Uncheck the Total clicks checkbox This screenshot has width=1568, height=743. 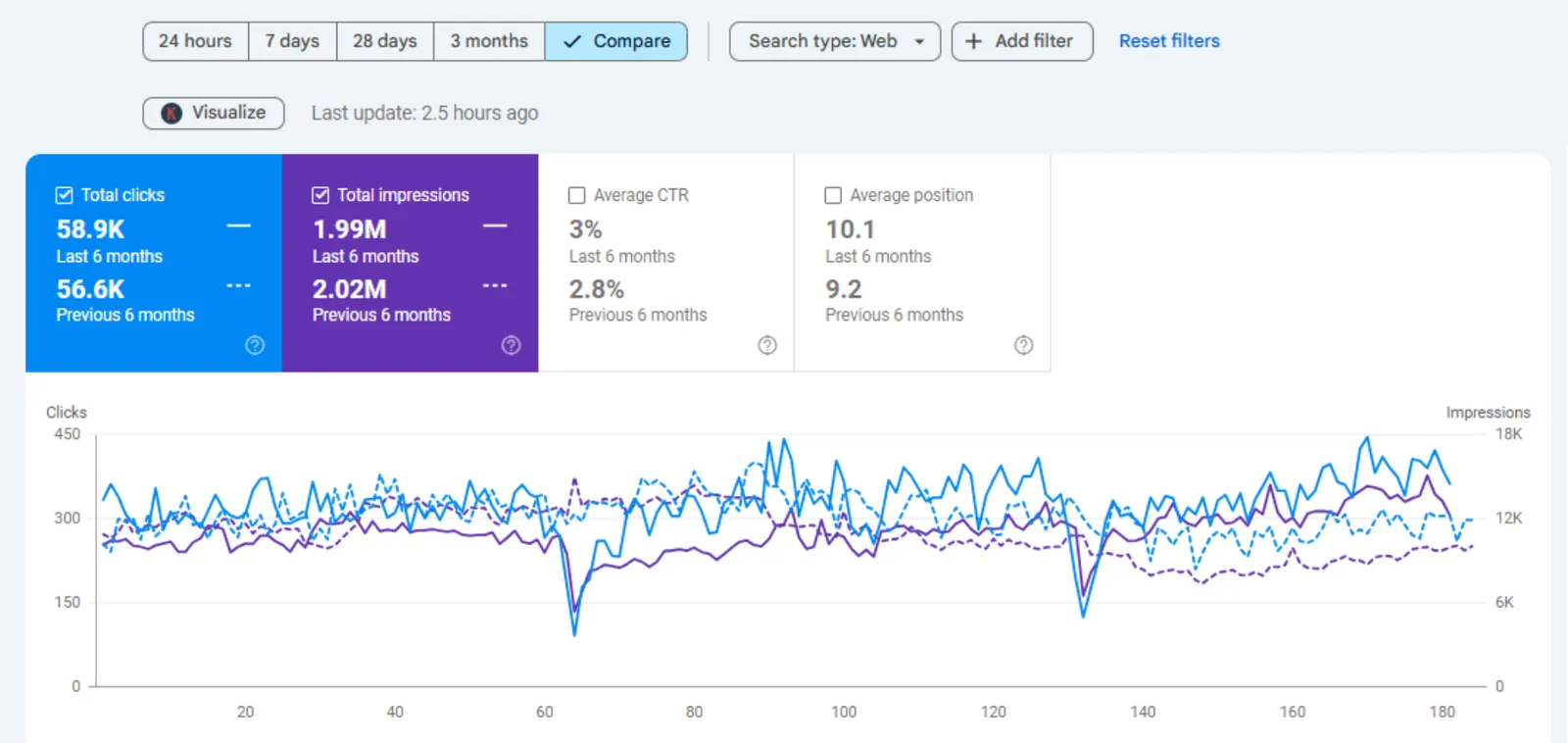[x=65, y=195]
